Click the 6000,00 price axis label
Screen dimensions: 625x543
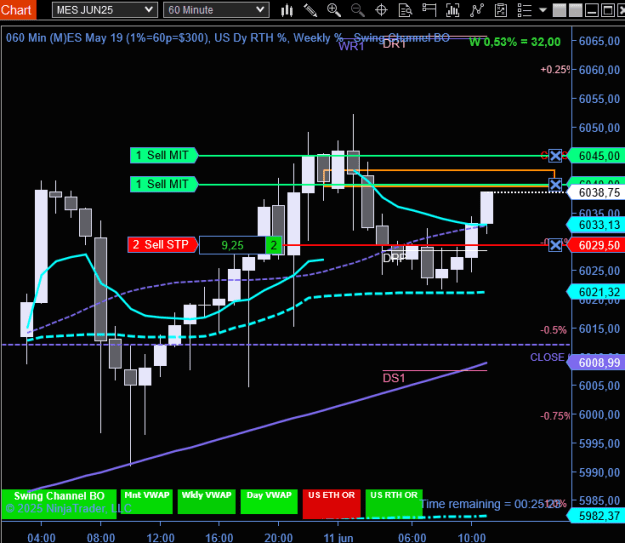tap(599, 415)
